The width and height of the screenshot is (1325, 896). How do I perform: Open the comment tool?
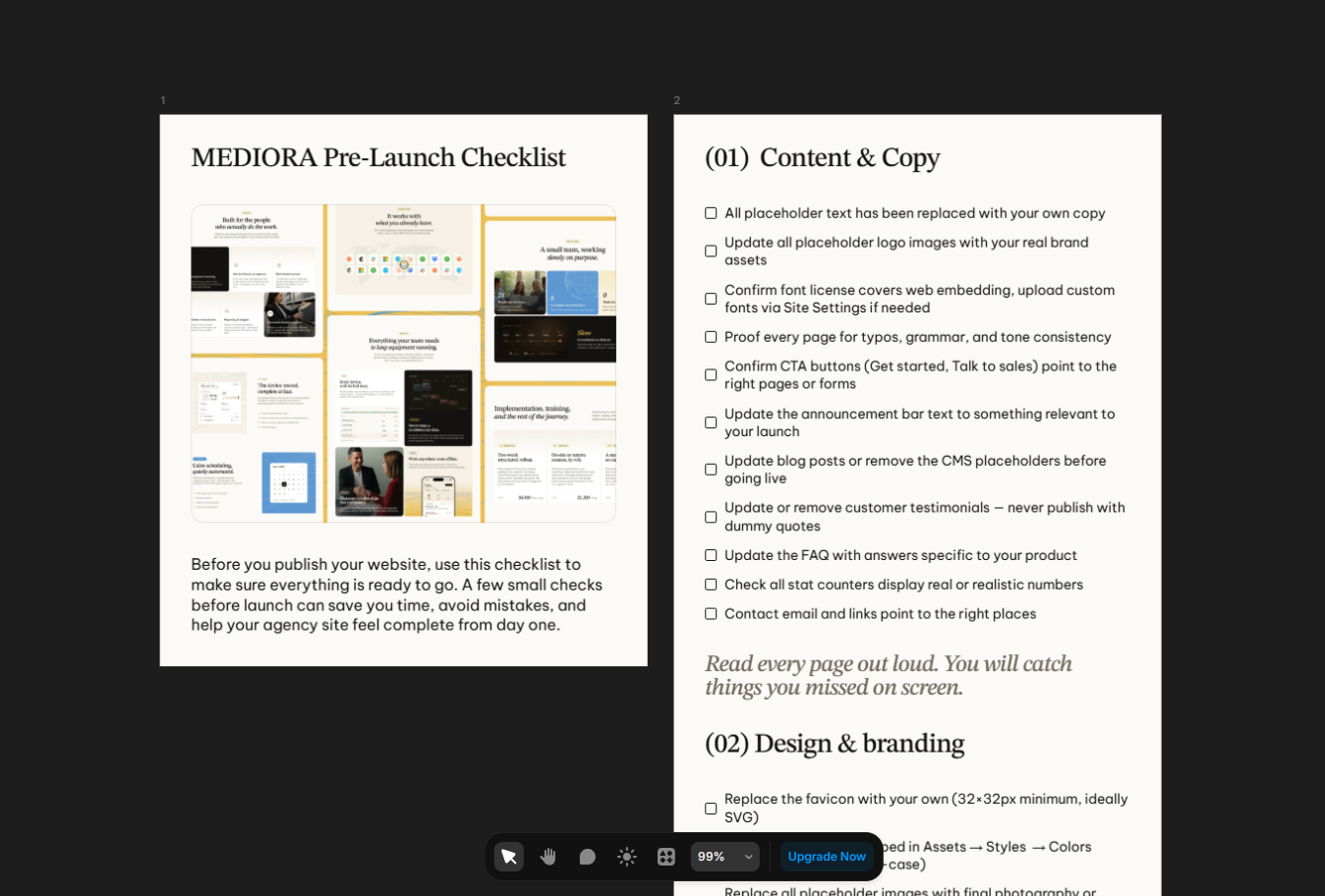click(588, 857)
